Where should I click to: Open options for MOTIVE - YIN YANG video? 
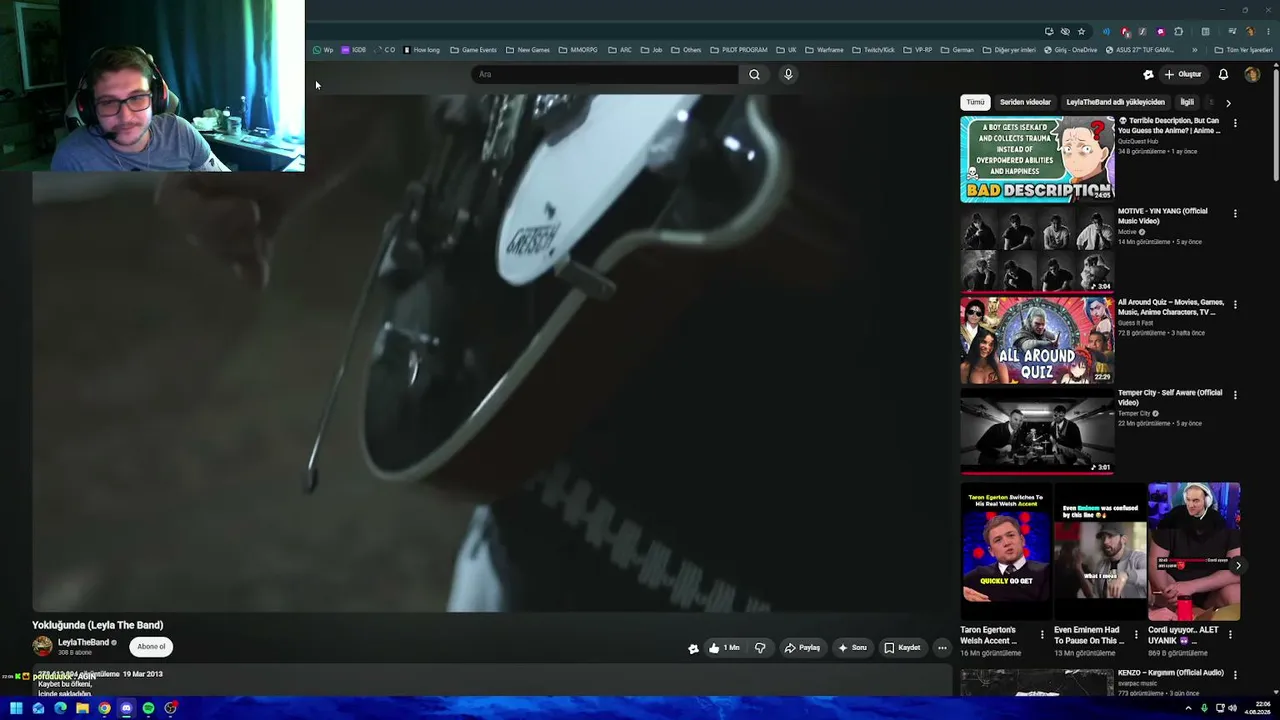click(x=1235, y=214)
